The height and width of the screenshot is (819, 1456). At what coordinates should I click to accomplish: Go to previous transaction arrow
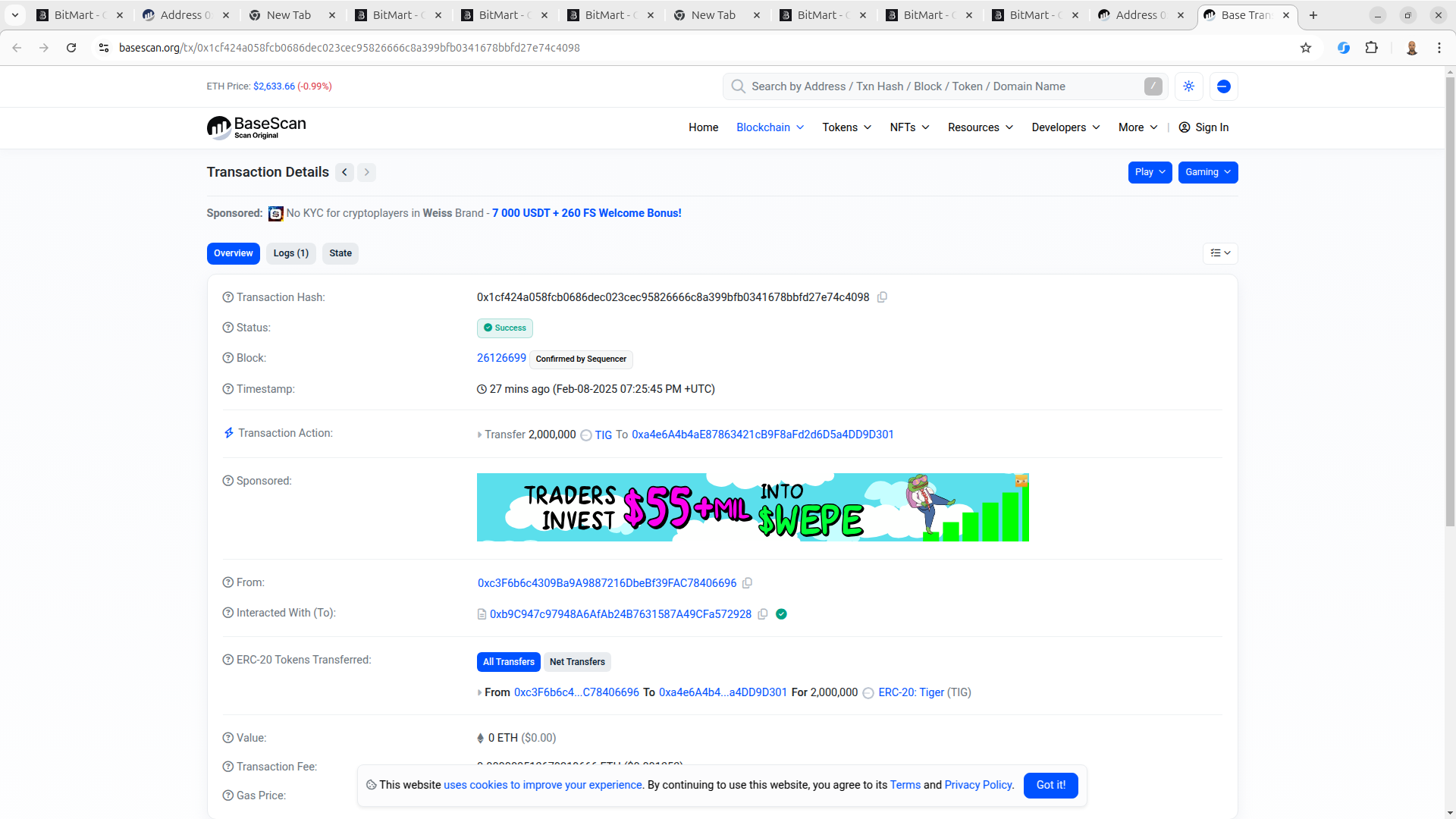coord(345,172)
